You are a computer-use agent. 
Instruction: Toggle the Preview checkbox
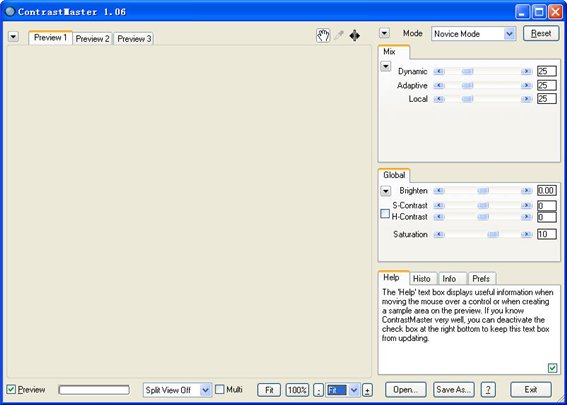(x=11, y=389)
